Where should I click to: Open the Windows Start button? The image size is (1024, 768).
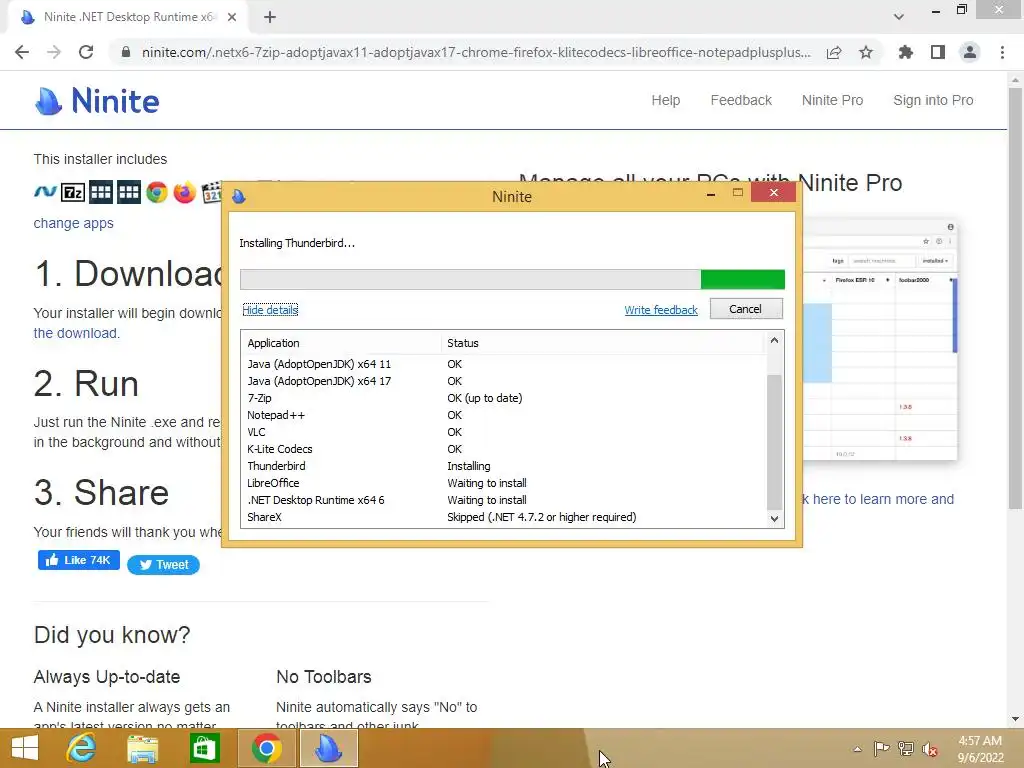25,748
